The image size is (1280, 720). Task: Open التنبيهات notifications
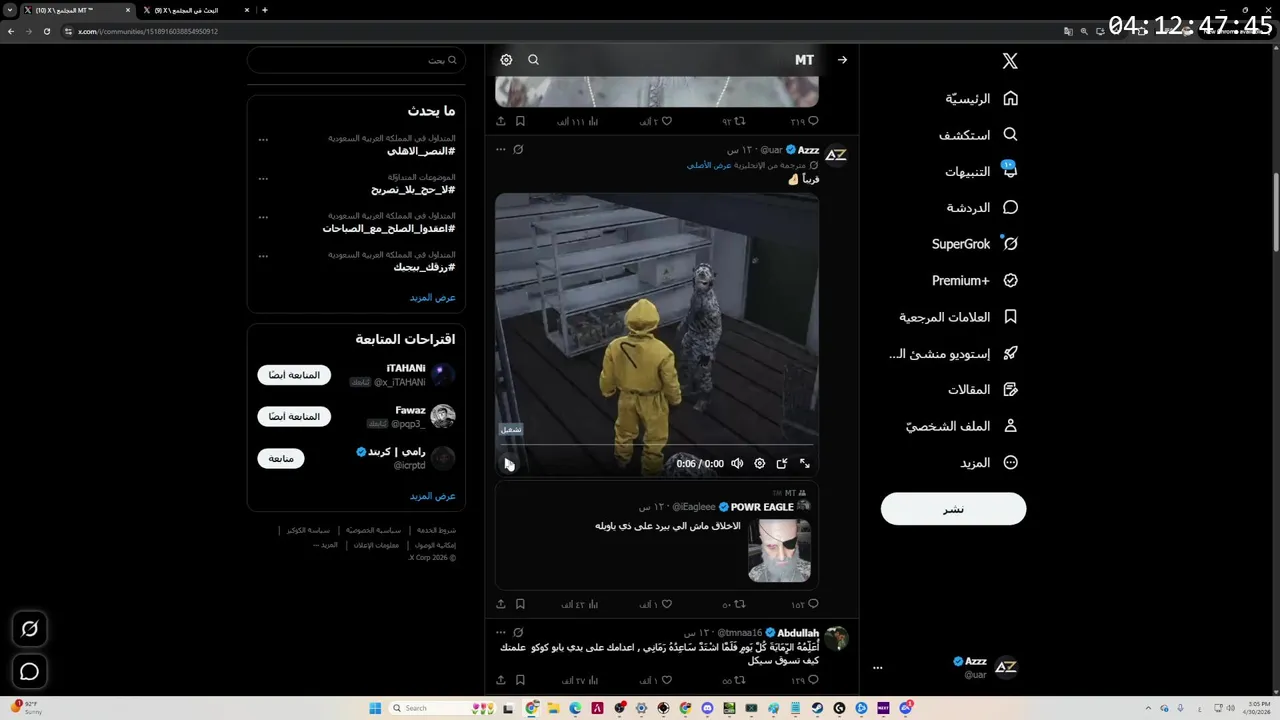(x=981, y=171)
